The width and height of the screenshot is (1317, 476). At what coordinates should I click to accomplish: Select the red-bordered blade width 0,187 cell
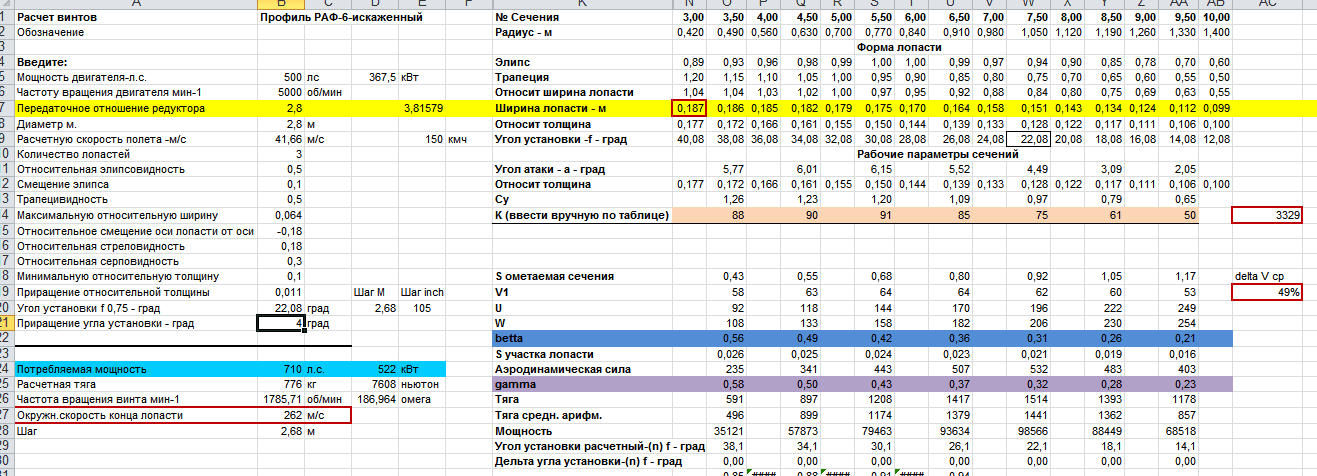tap(690, 107)
